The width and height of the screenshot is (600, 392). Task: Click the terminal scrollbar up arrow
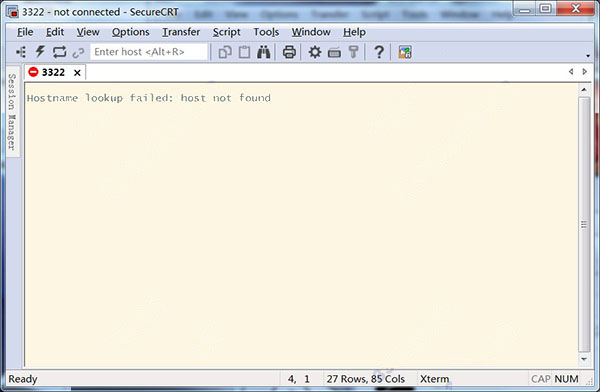(x=584, y=90)
